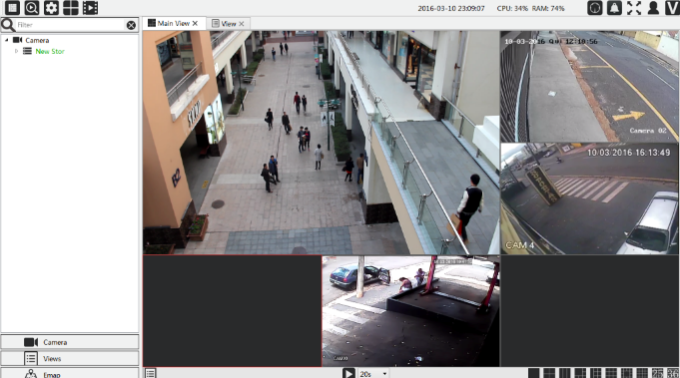Start the view sequence play button
Image resolution: width=680 pixels, height=378 pixels.
349,373
